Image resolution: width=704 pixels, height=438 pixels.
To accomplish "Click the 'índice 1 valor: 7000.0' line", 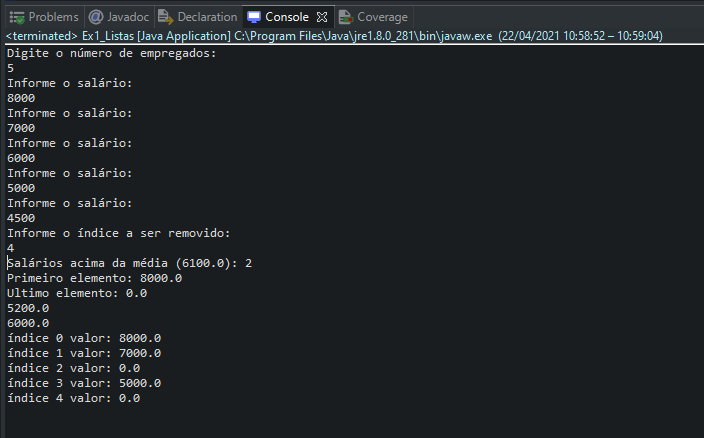I will coord(84,353).
